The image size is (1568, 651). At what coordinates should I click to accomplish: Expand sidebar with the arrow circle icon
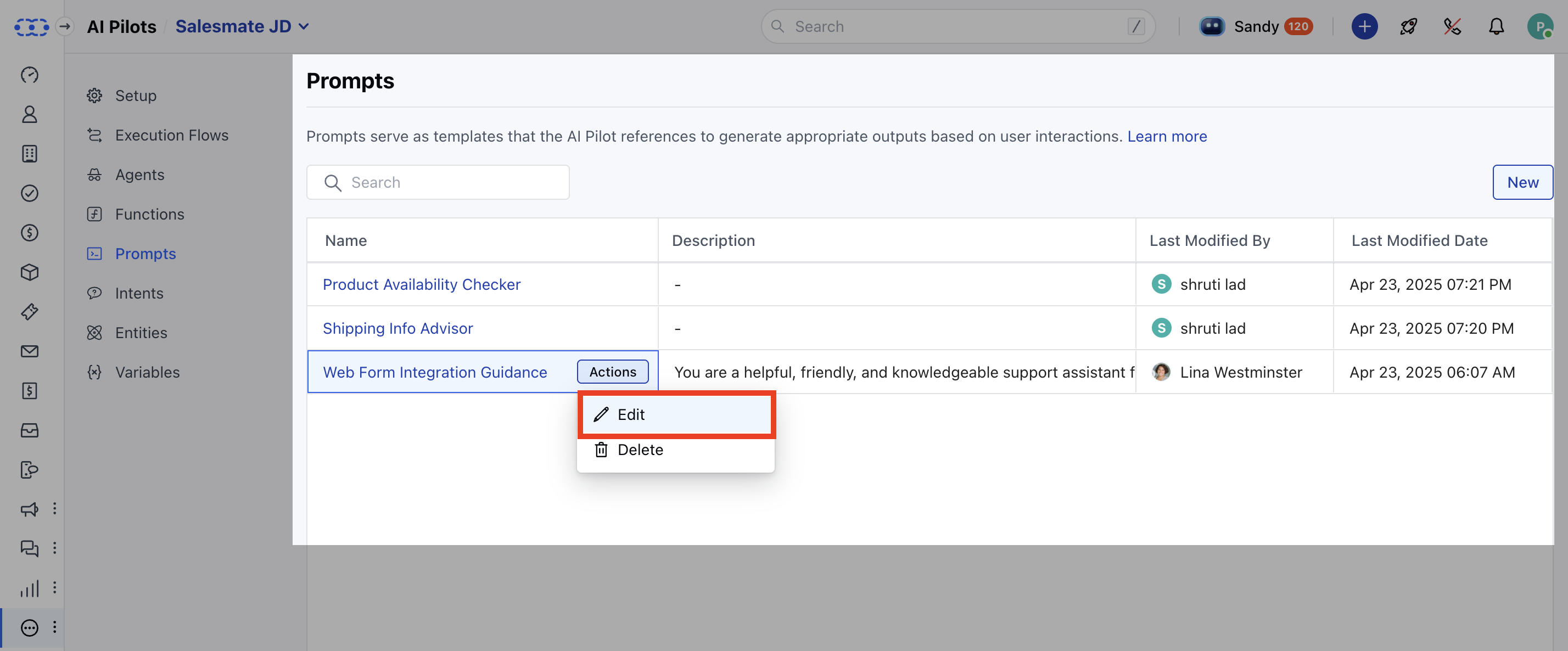65,27
